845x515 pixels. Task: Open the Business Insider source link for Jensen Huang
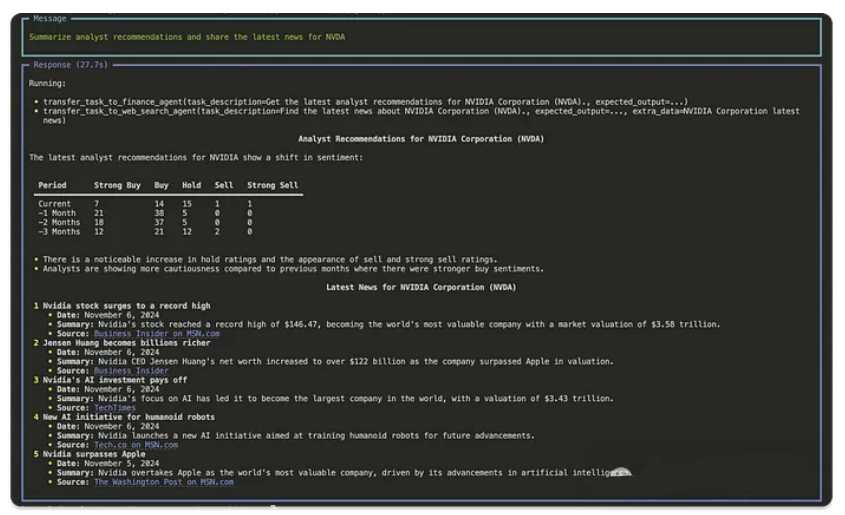(x=131, y=371)
